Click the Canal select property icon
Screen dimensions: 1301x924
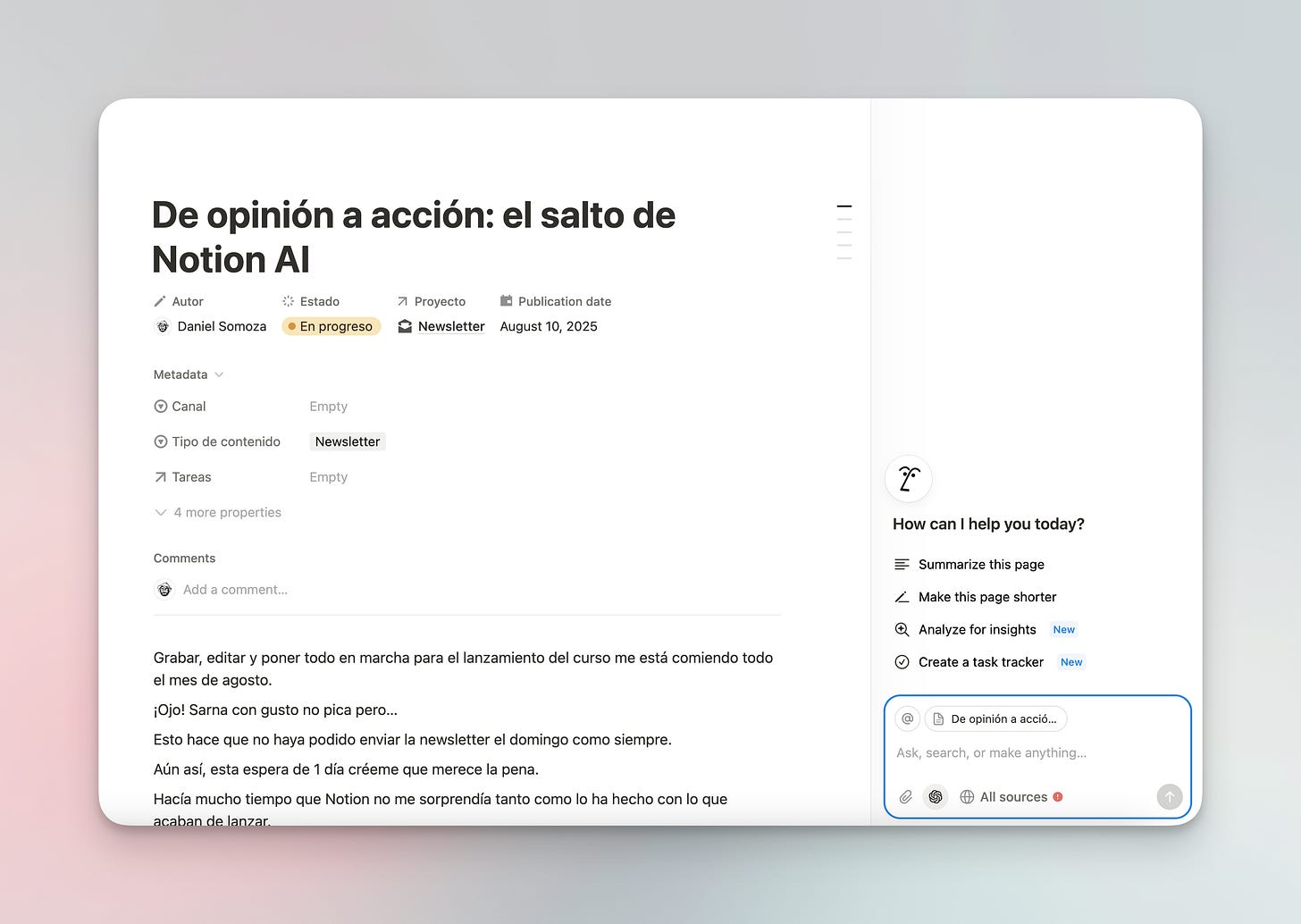tap(161, 407)
